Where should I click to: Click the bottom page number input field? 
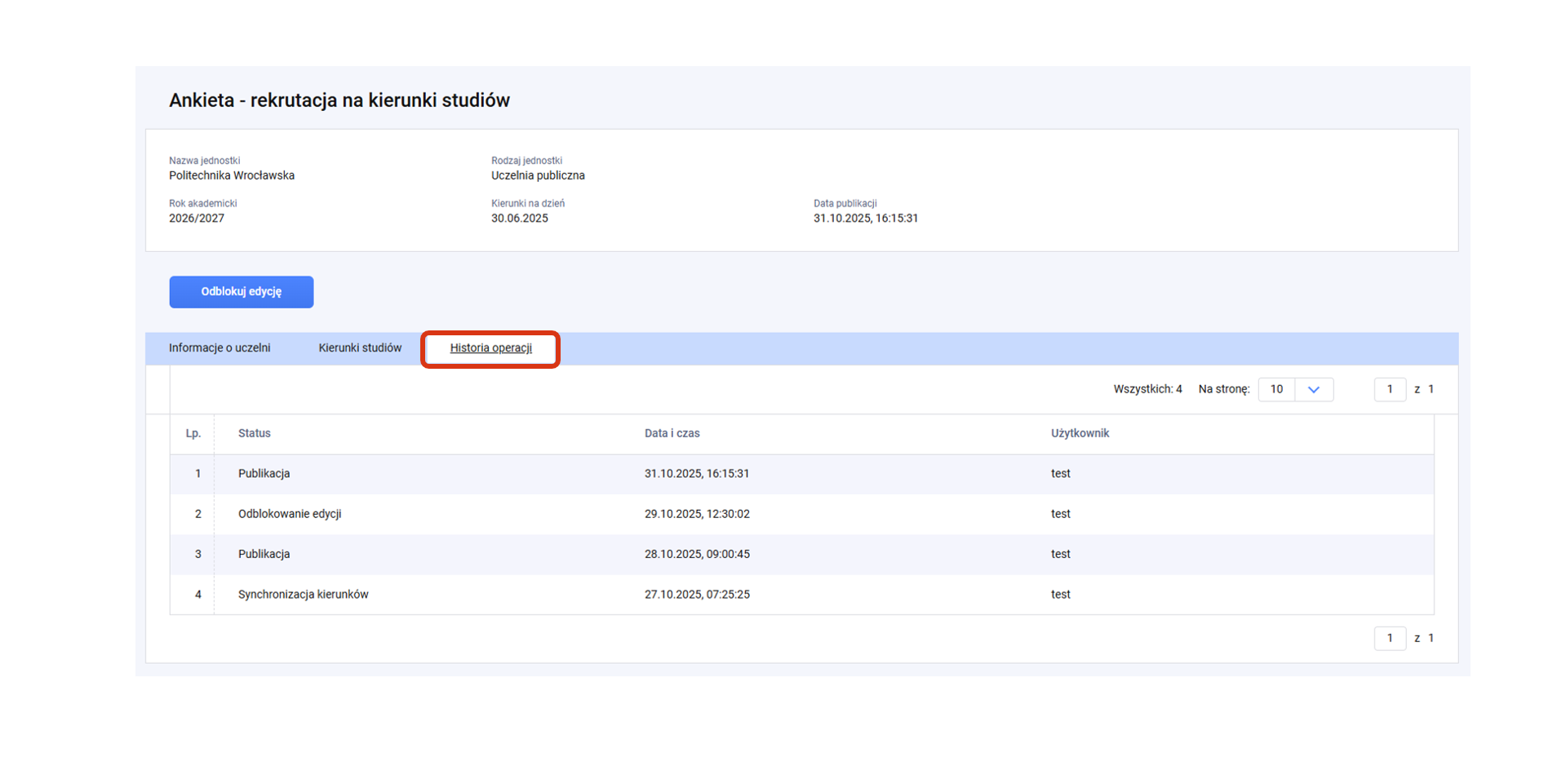pyautogui.click(x=1389, y=638)
